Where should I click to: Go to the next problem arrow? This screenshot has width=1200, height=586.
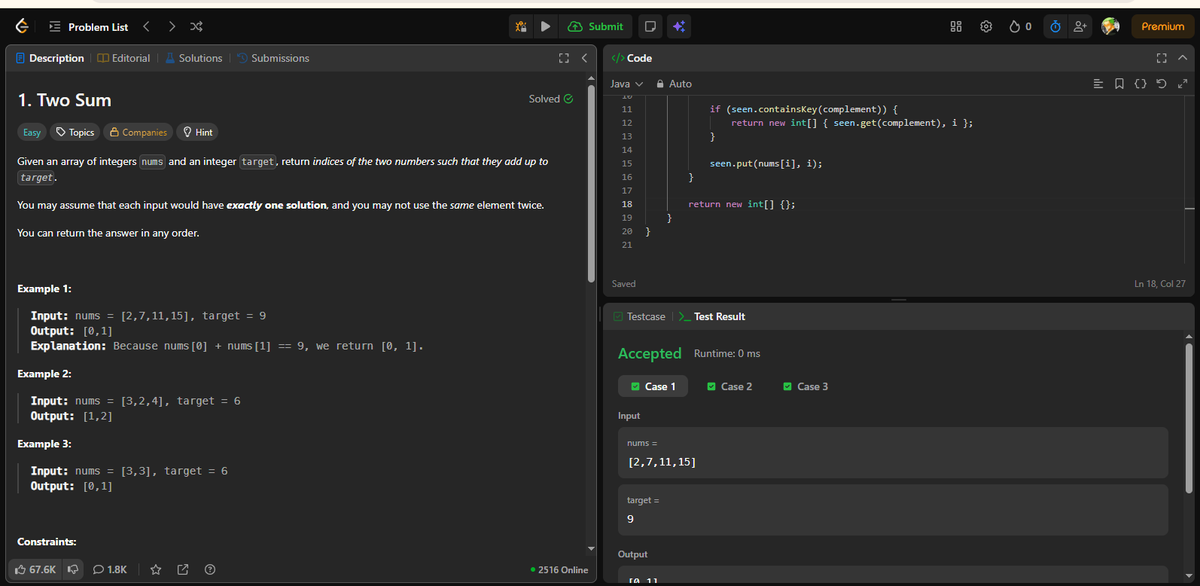pyautogui.click(x=170, y=27)
